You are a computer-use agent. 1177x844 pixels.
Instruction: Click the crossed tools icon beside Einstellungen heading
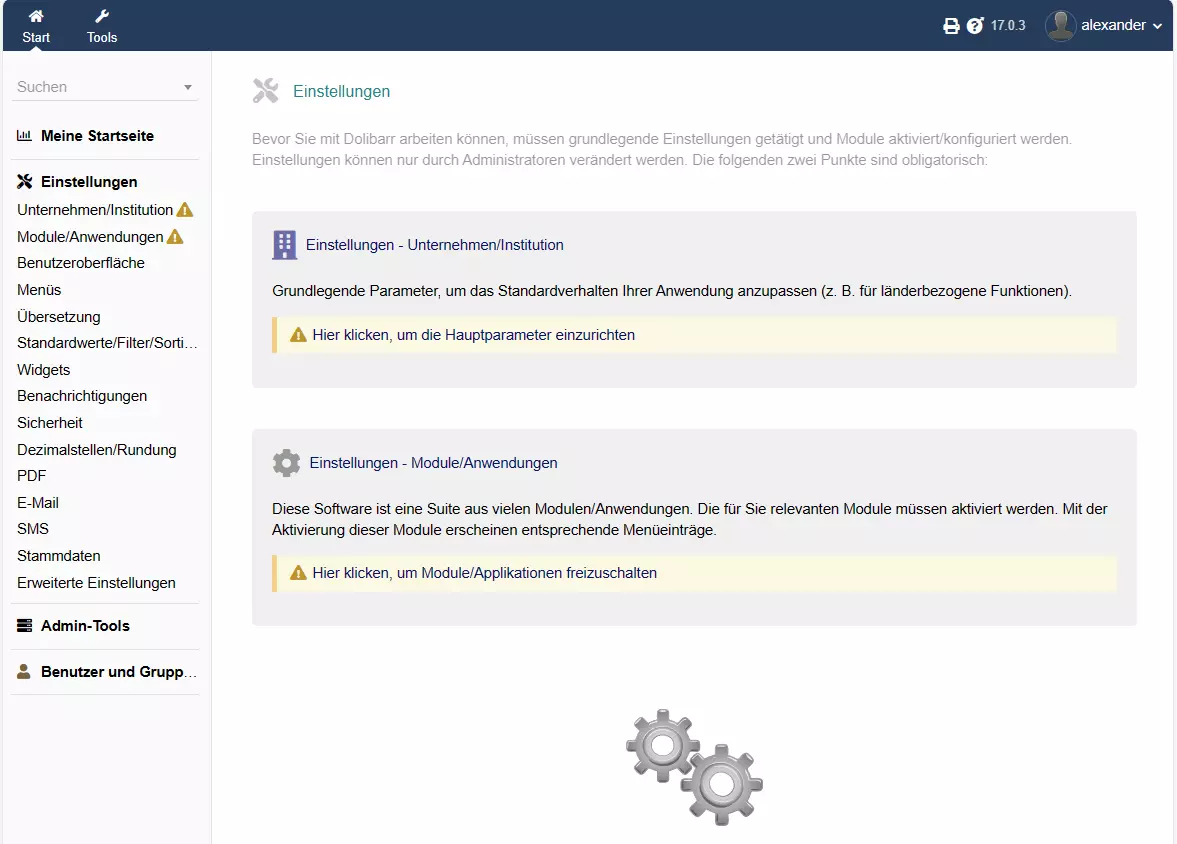(266, 91)
